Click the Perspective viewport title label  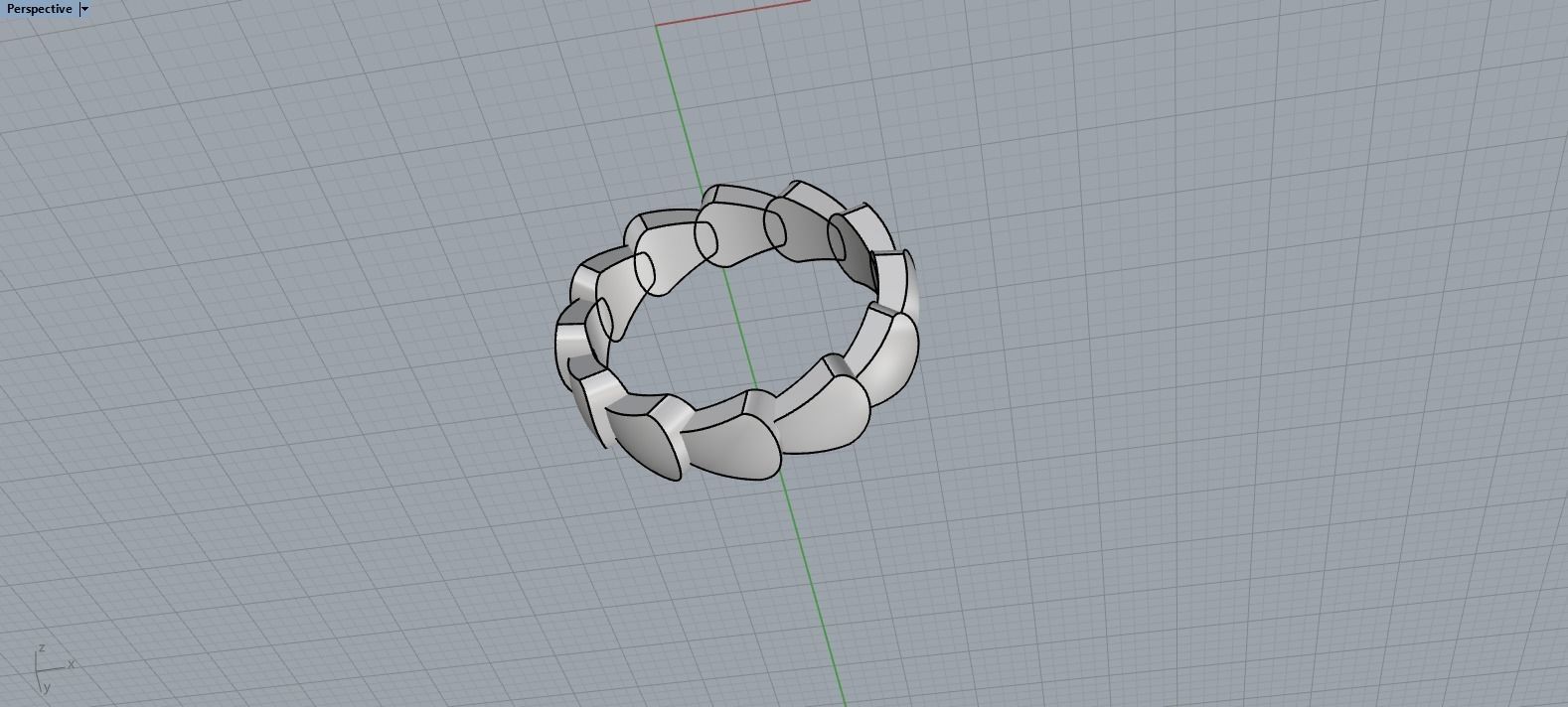click(39, 9)
